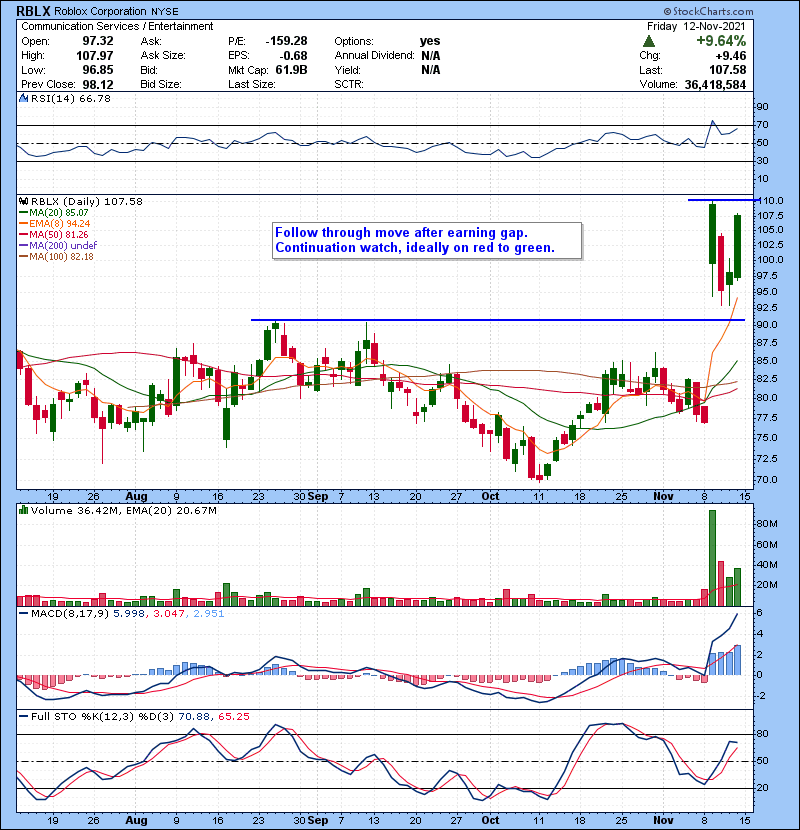Click the Volume 36.42M, EMA(20) 20.67M legend
Viewport: 800px width, 830px height.
[x=124, y=510]
